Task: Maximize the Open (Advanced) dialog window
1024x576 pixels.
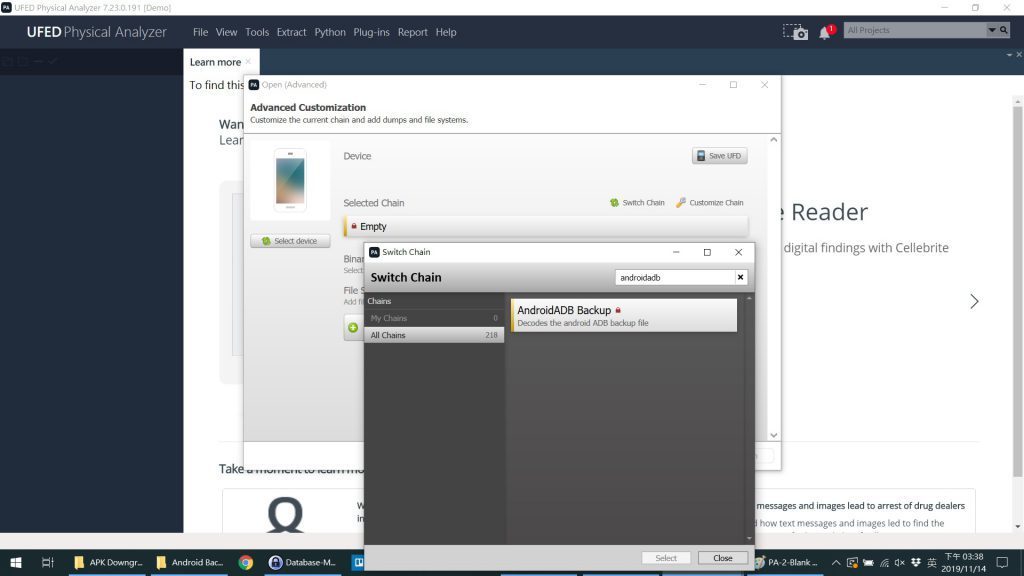Action: pos(733,85)
